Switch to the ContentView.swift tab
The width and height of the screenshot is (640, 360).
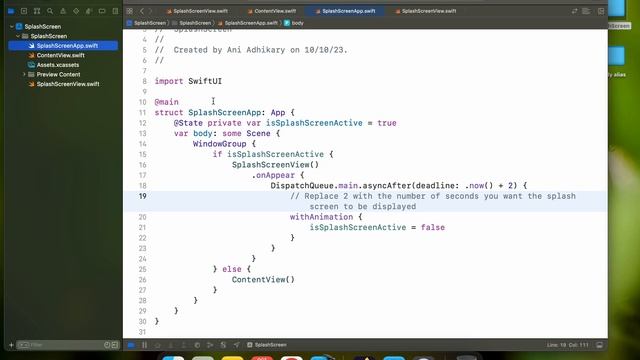point(271,11)
